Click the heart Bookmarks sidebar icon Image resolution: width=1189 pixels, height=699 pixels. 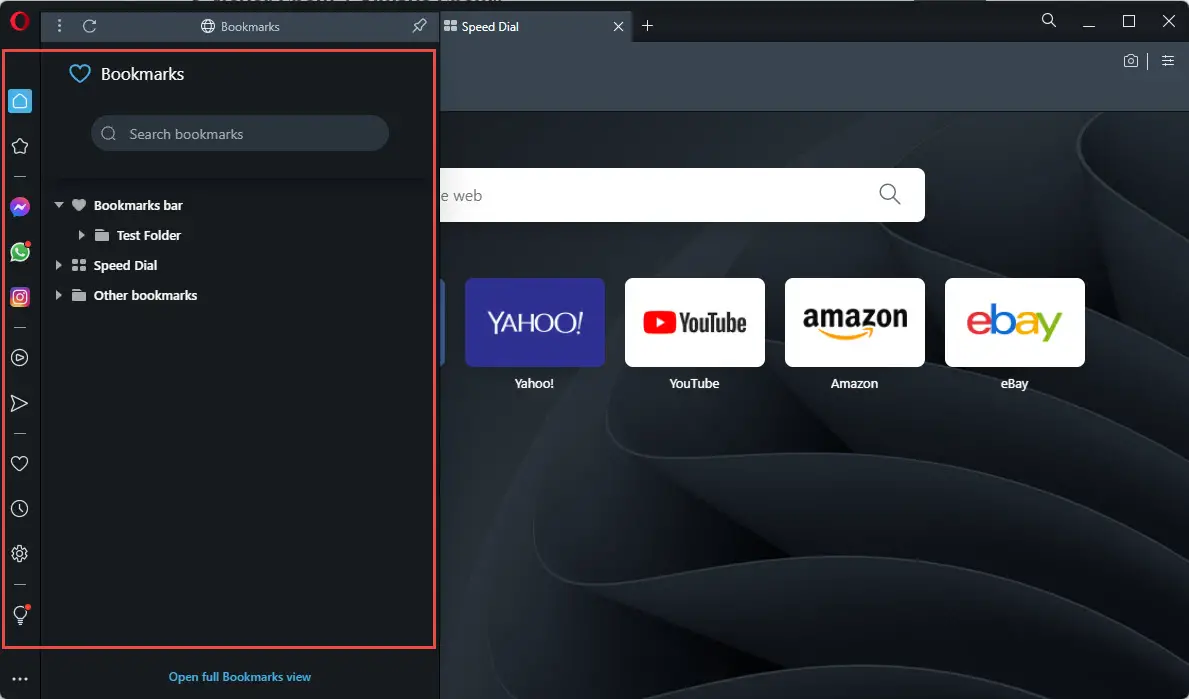(x=20, y=463)
